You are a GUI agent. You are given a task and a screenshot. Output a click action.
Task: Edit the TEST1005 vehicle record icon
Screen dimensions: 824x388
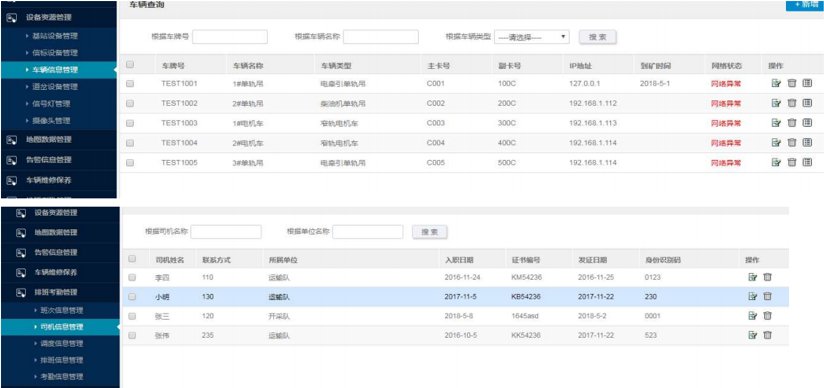[776, 162]
